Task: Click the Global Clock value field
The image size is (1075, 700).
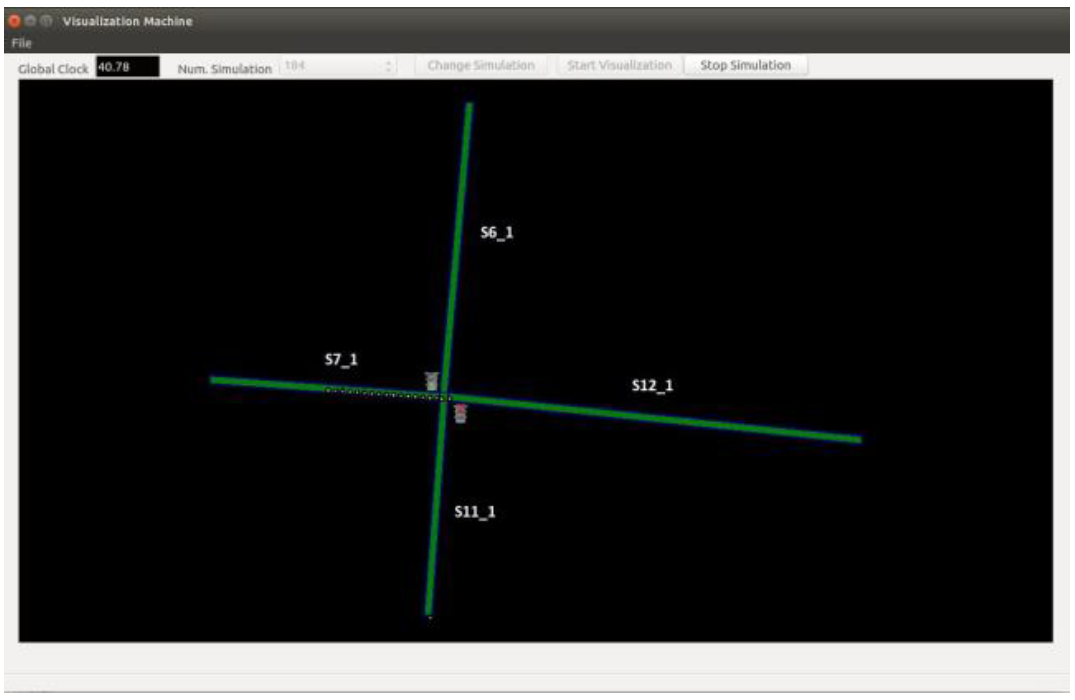Action: click(x=127, y=67)
